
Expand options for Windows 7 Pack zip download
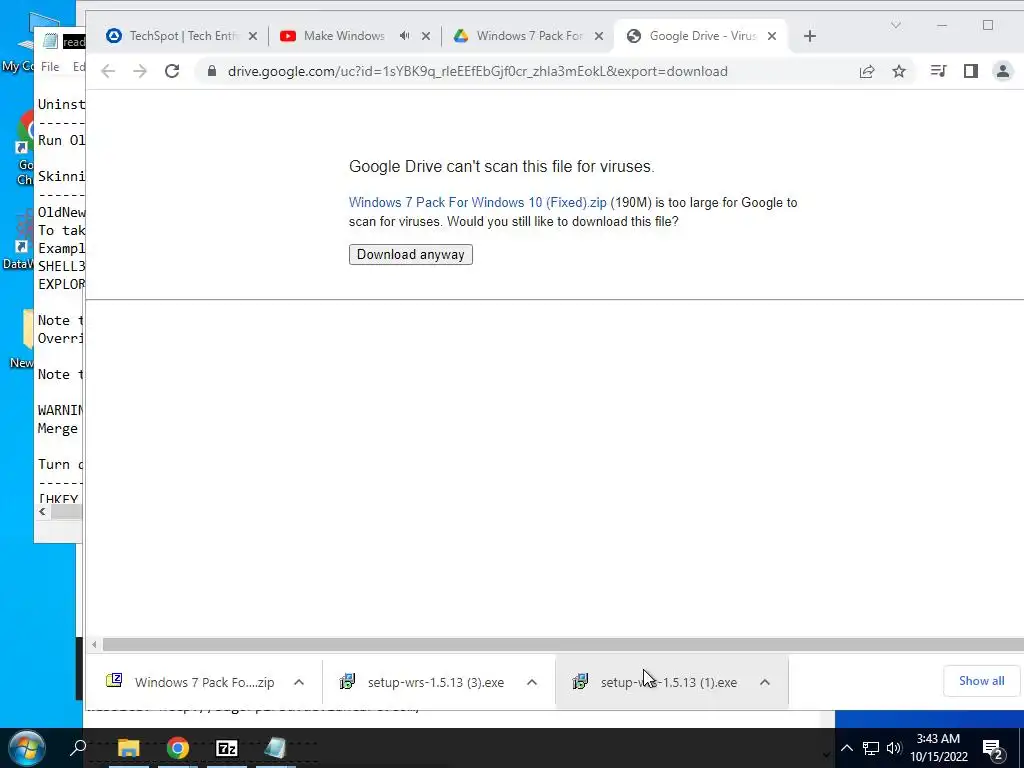[299, 682]
